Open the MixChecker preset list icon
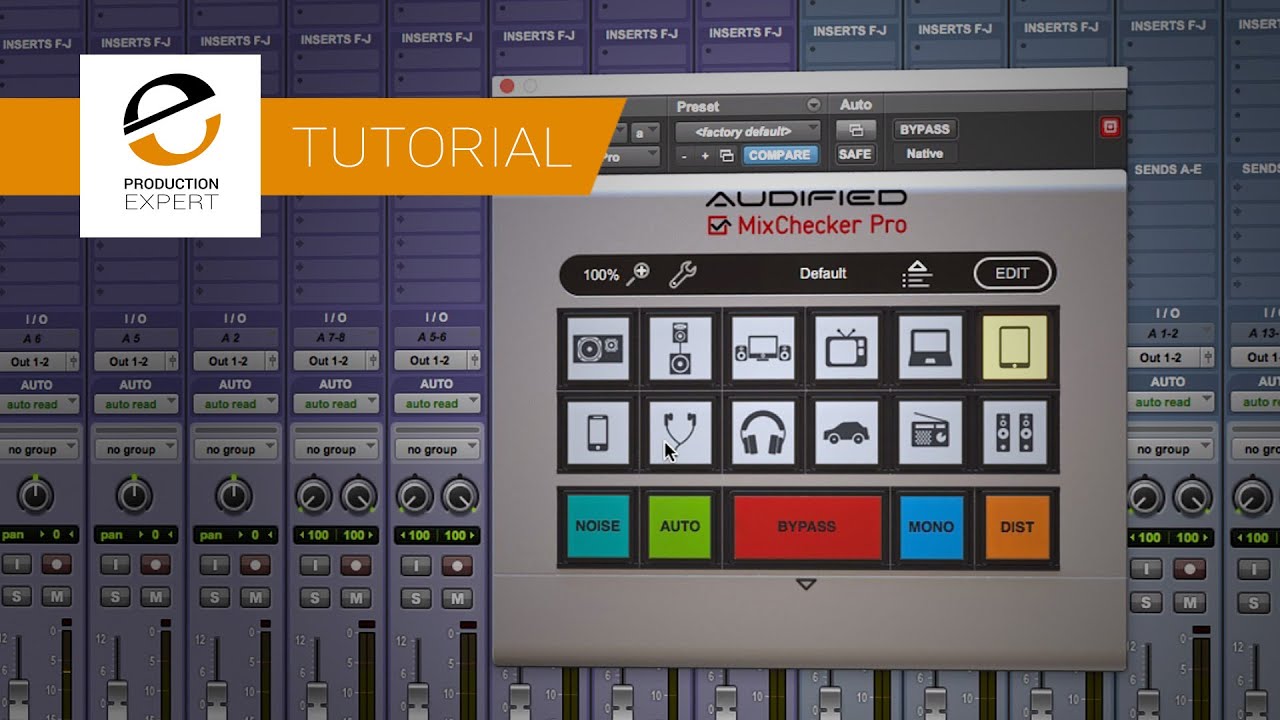This screenshot has height=720, width=1280. point(917,273)
